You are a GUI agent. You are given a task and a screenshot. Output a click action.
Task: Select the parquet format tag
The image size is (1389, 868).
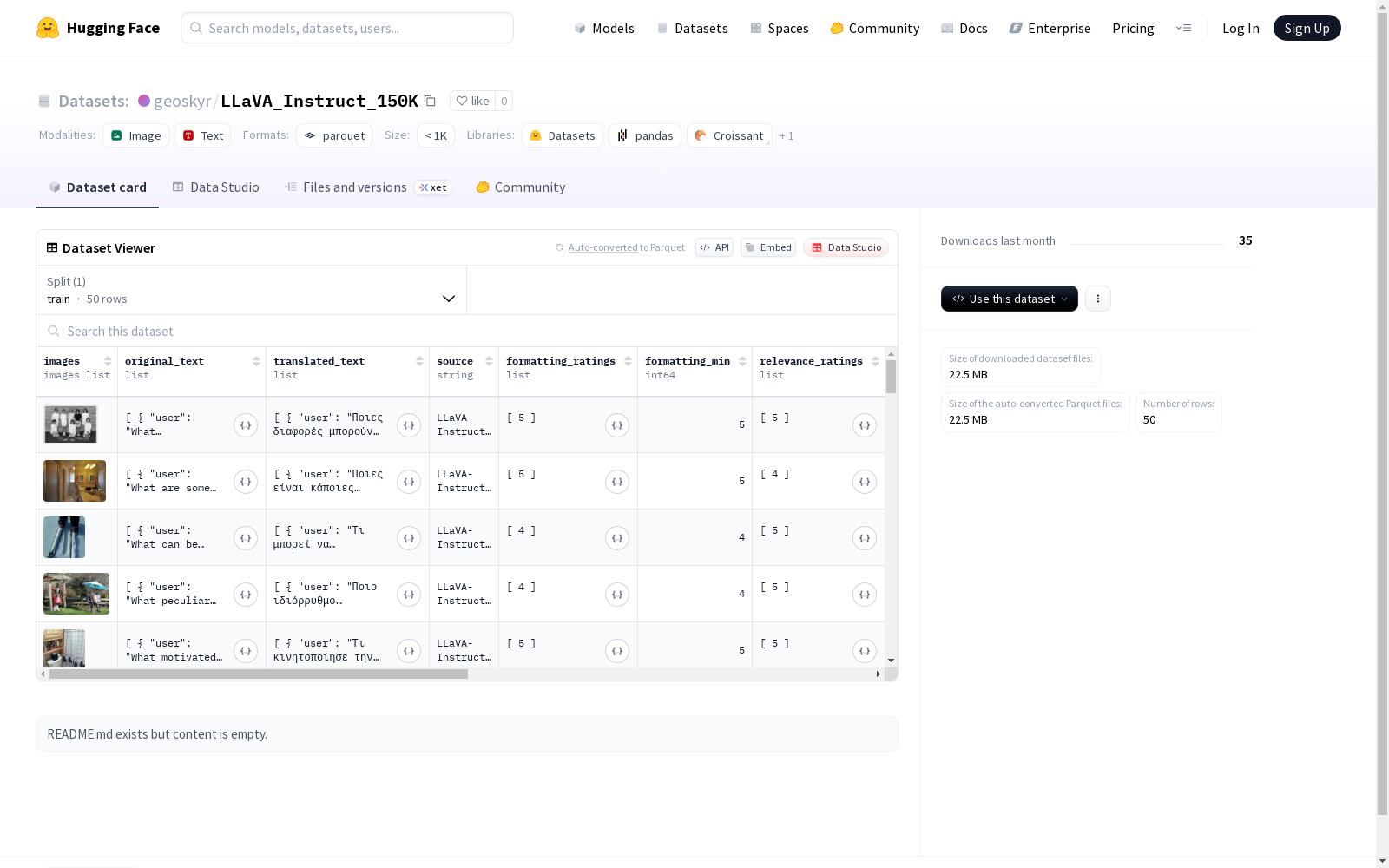[334, 135]
